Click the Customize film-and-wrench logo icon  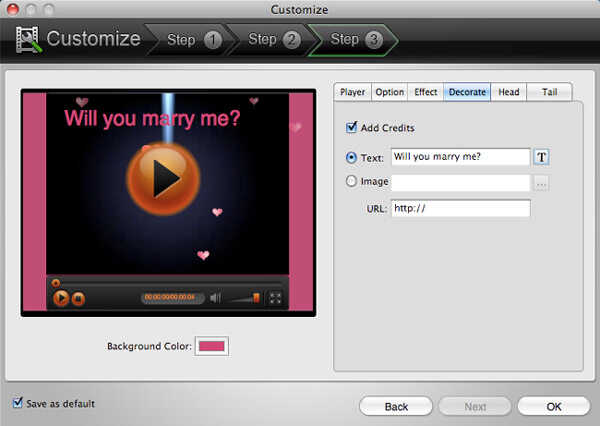coord(29,39)
